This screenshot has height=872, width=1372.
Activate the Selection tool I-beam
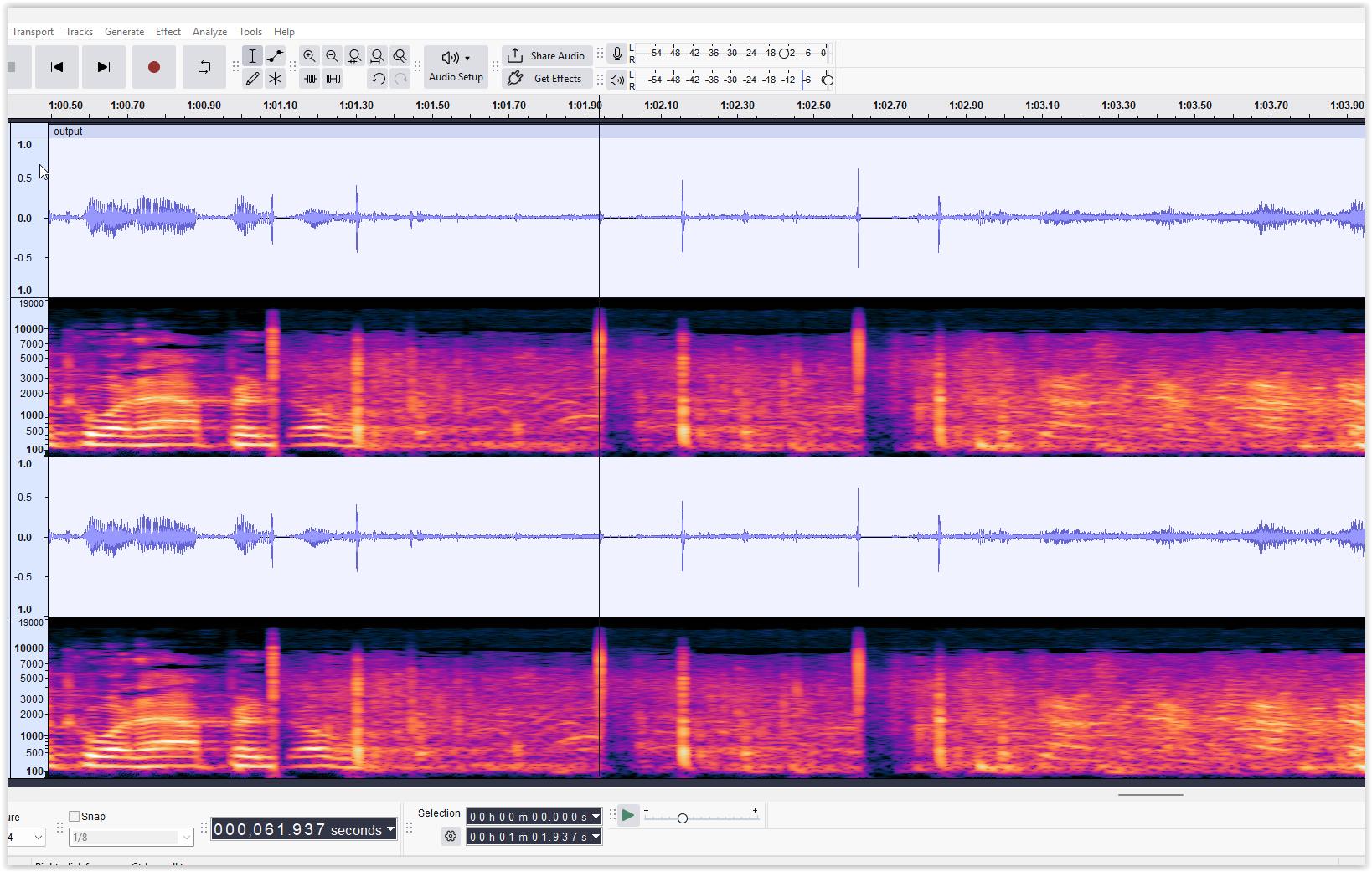[252, 56]
